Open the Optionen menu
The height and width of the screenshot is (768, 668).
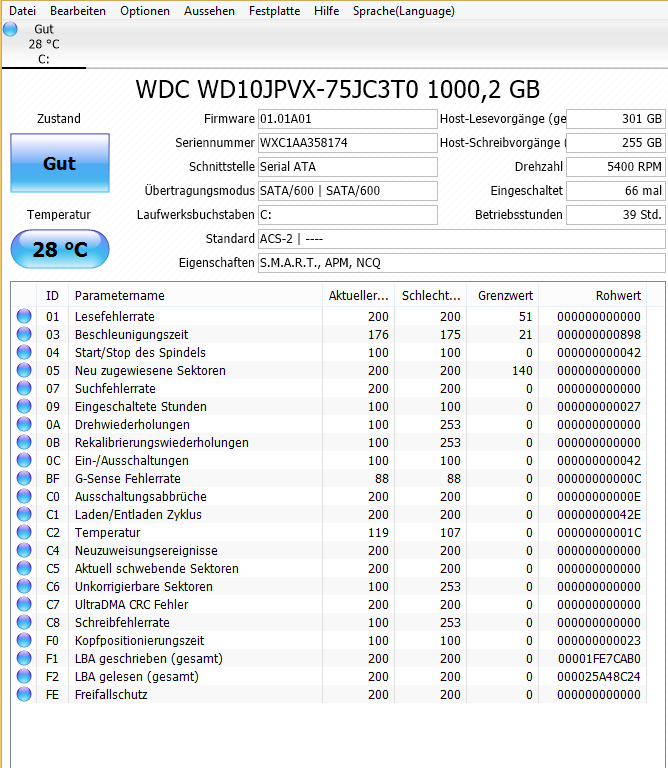(x=145, y=11)
